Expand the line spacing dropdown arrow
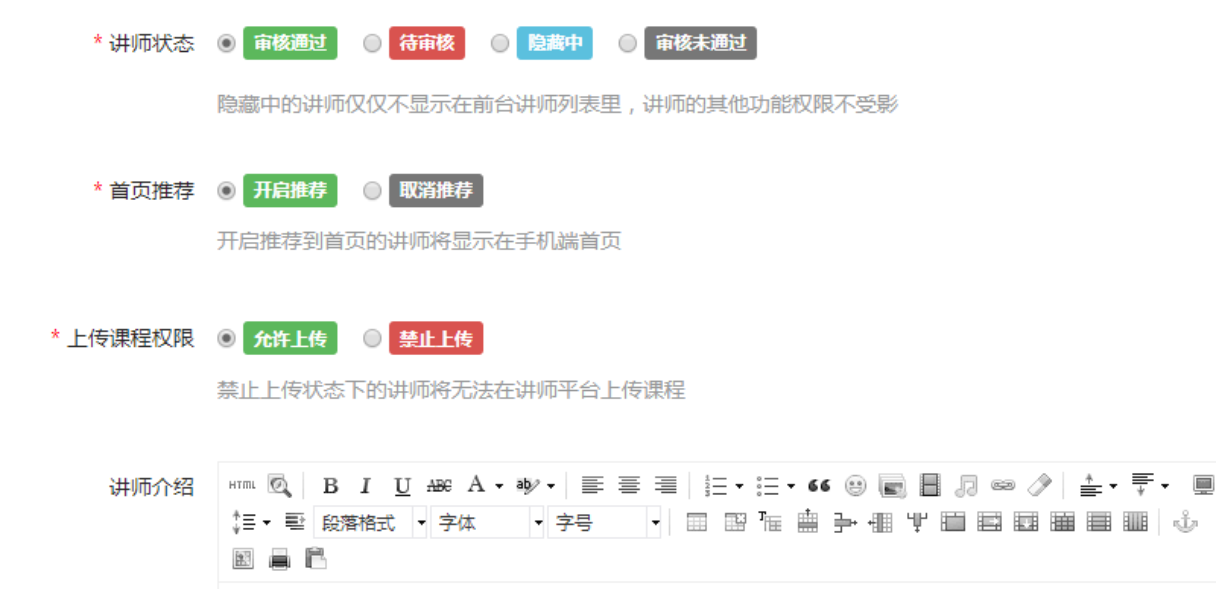This screenshot has width=1216, height=589. (267, 523)
